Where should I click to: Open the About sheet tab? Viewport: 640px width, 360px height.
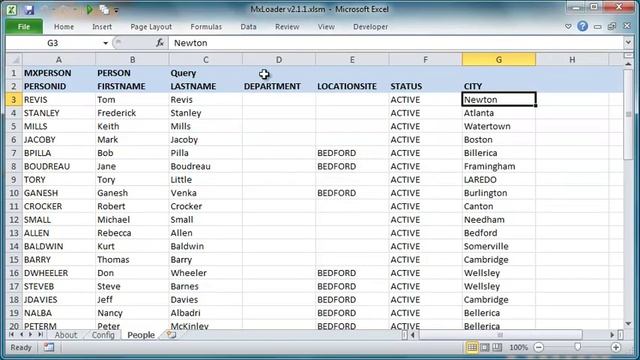pos(66,335)
